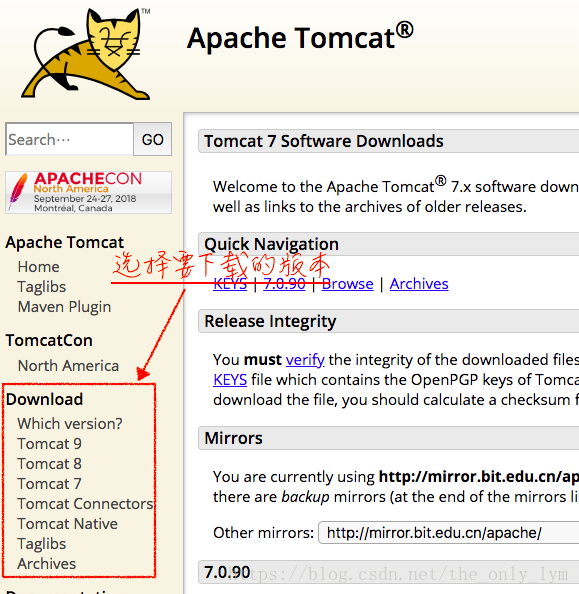The image size is (579, 594).
Task: Open Tomcat Connectors download link
Action: (85, 504)
